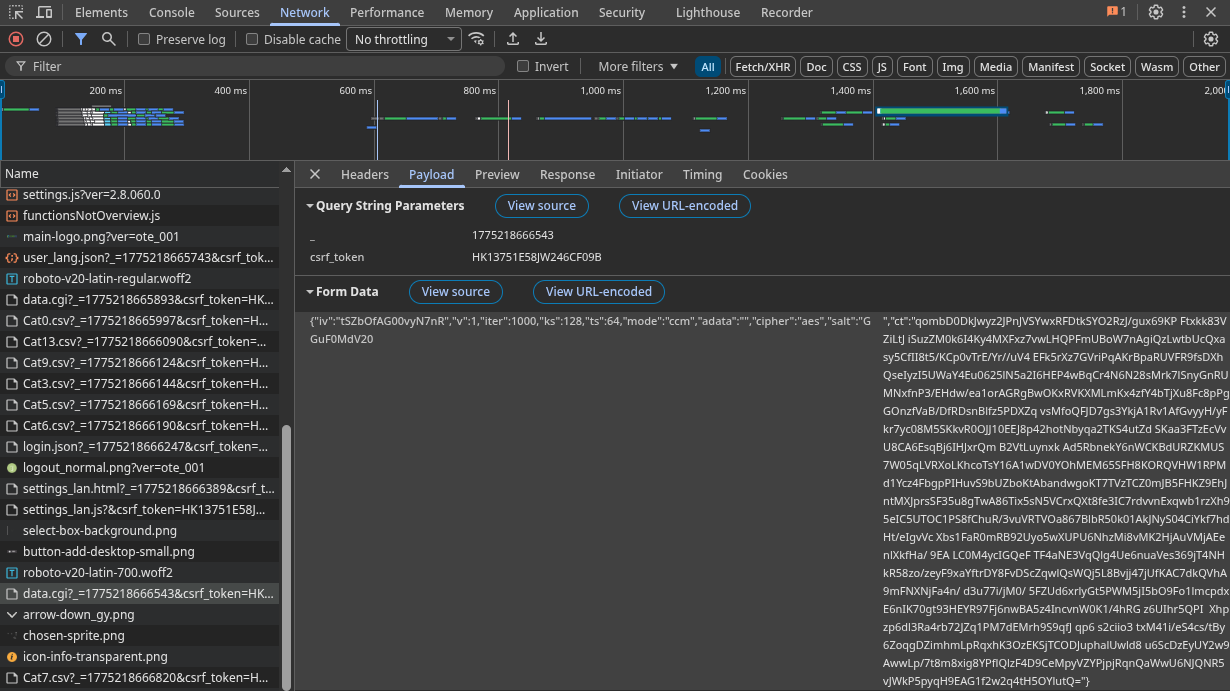The width and height of the screenshot is (1230, 691).
Task: Open the No throttling dropdown
Action: (x=404, y=39)
